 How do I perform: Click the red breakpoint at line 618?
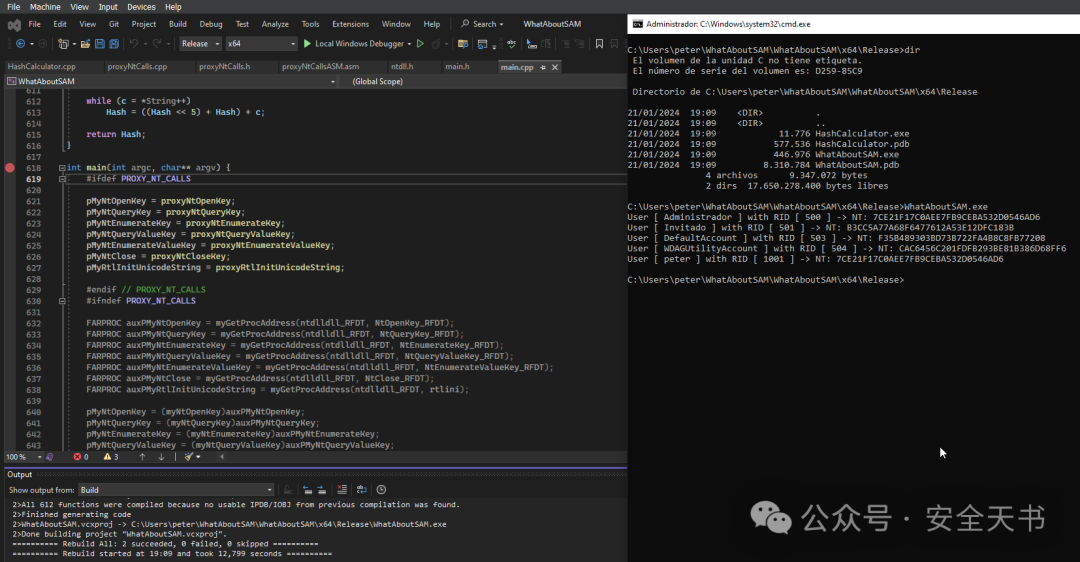click(x=10, y=167)
